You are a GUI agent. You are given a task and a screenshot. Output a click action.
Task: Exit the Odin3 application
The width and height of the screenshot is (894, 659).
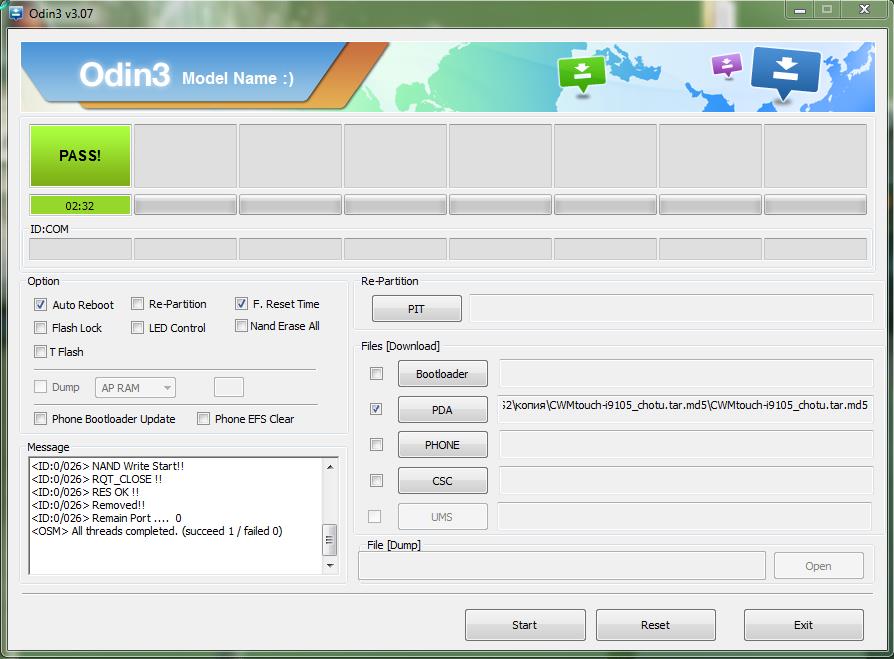(x=803, y=625)
